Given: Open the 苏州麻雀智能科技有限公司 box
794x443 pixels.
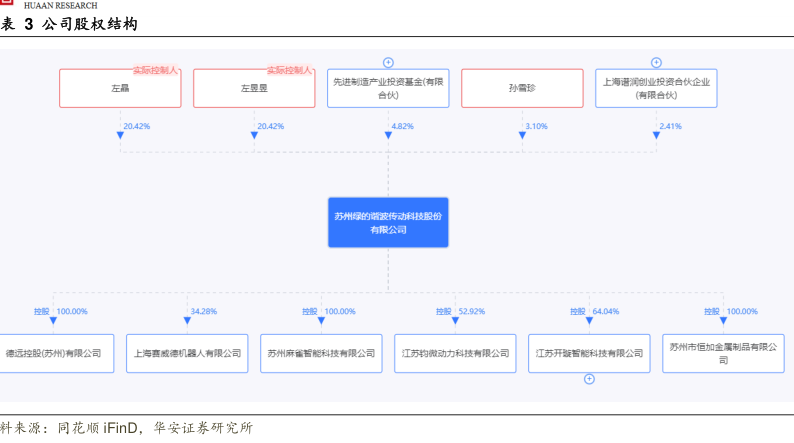Looking at the screenshot, I should pos(321,353).
